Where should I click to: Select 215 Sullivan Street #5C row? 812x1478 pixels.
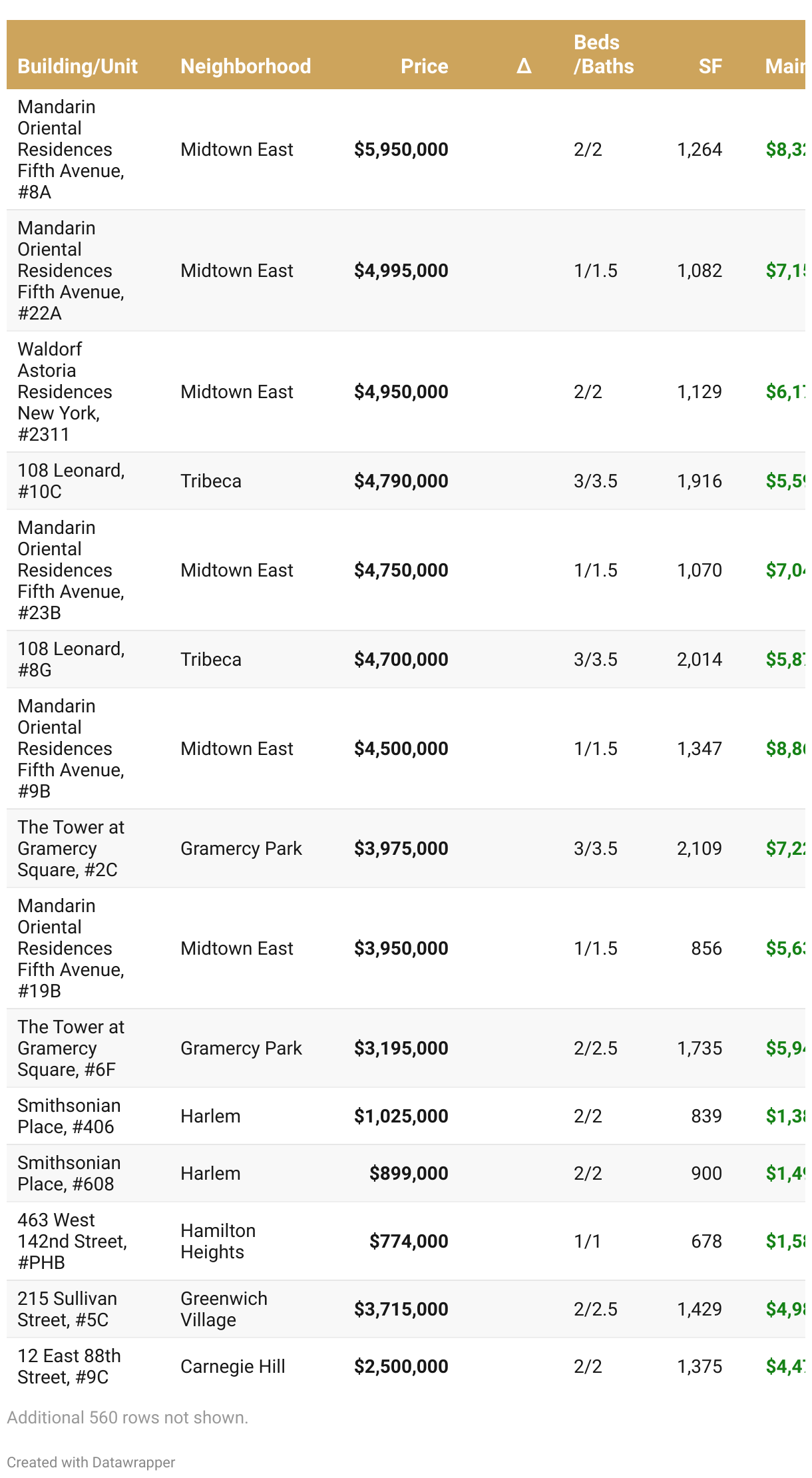pyautogui.click(x=67, y=1309)
